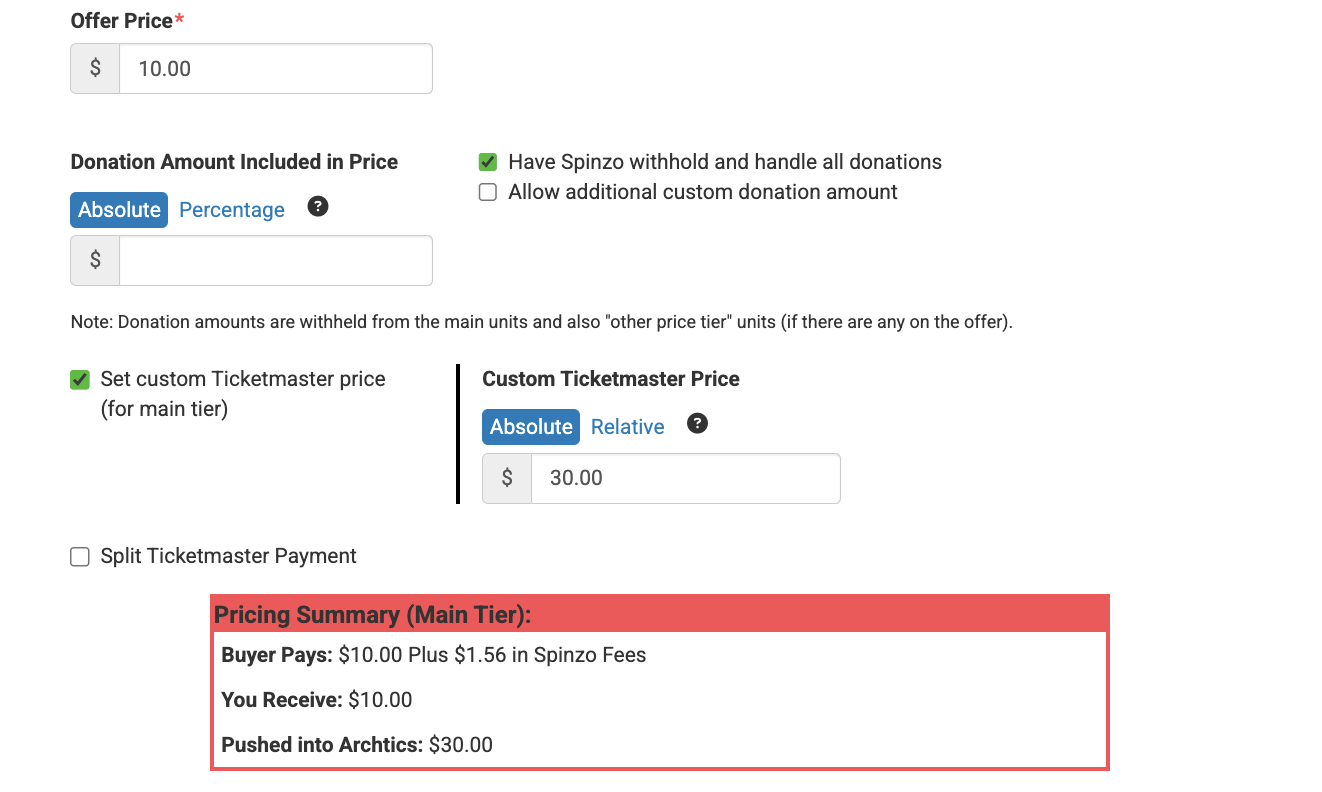Screen dimensions: 1322x792
Task: Open the donation amount help icon
Action: point(318,207)
